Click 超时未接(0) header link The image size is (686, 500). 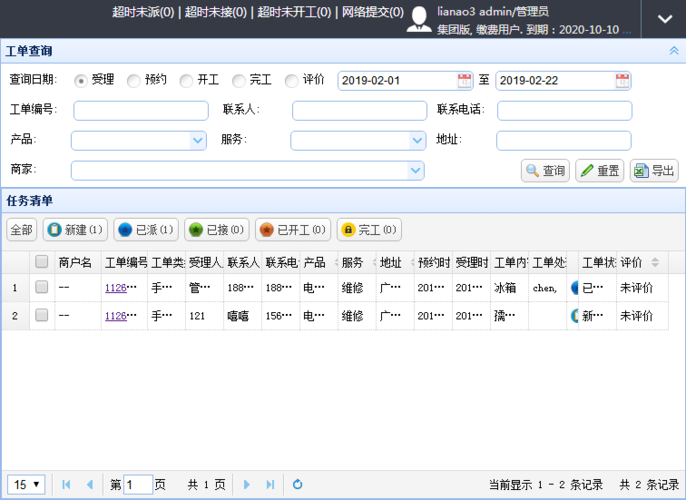216,12
